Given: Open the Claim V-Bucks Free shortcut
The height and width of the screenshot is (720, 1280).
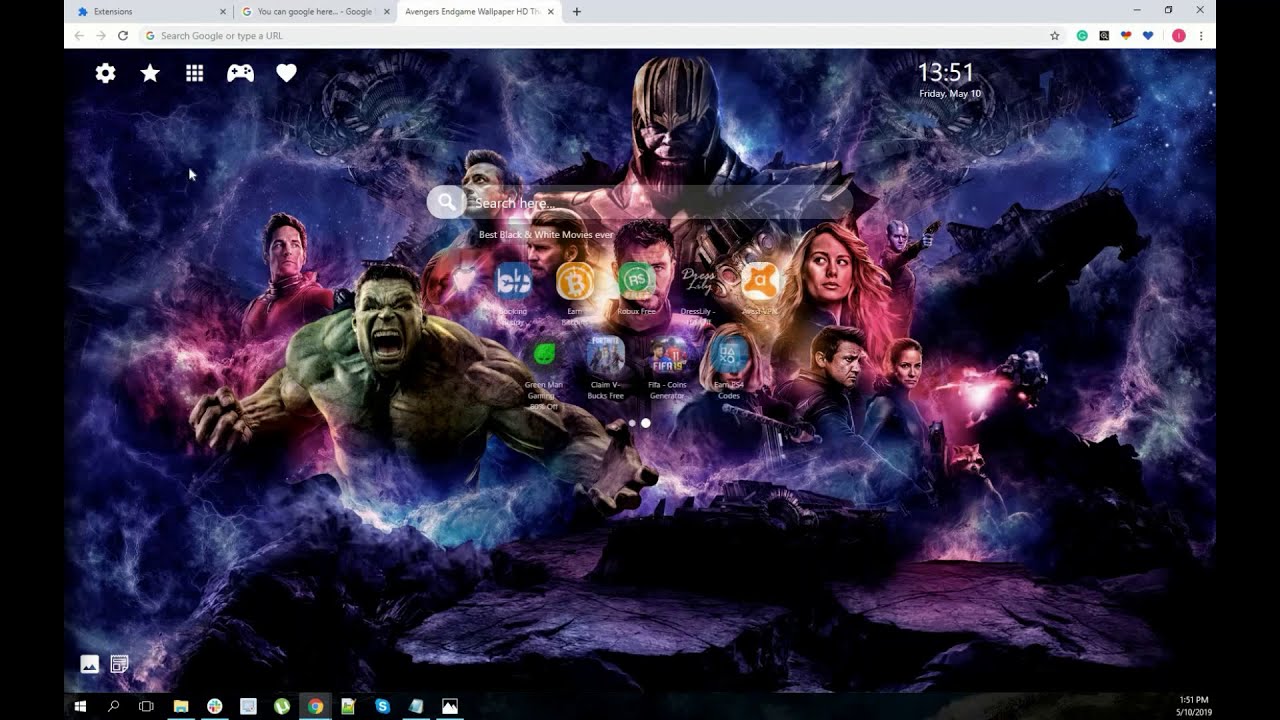Looking at the screenshot, I should [x=605, y=354].
